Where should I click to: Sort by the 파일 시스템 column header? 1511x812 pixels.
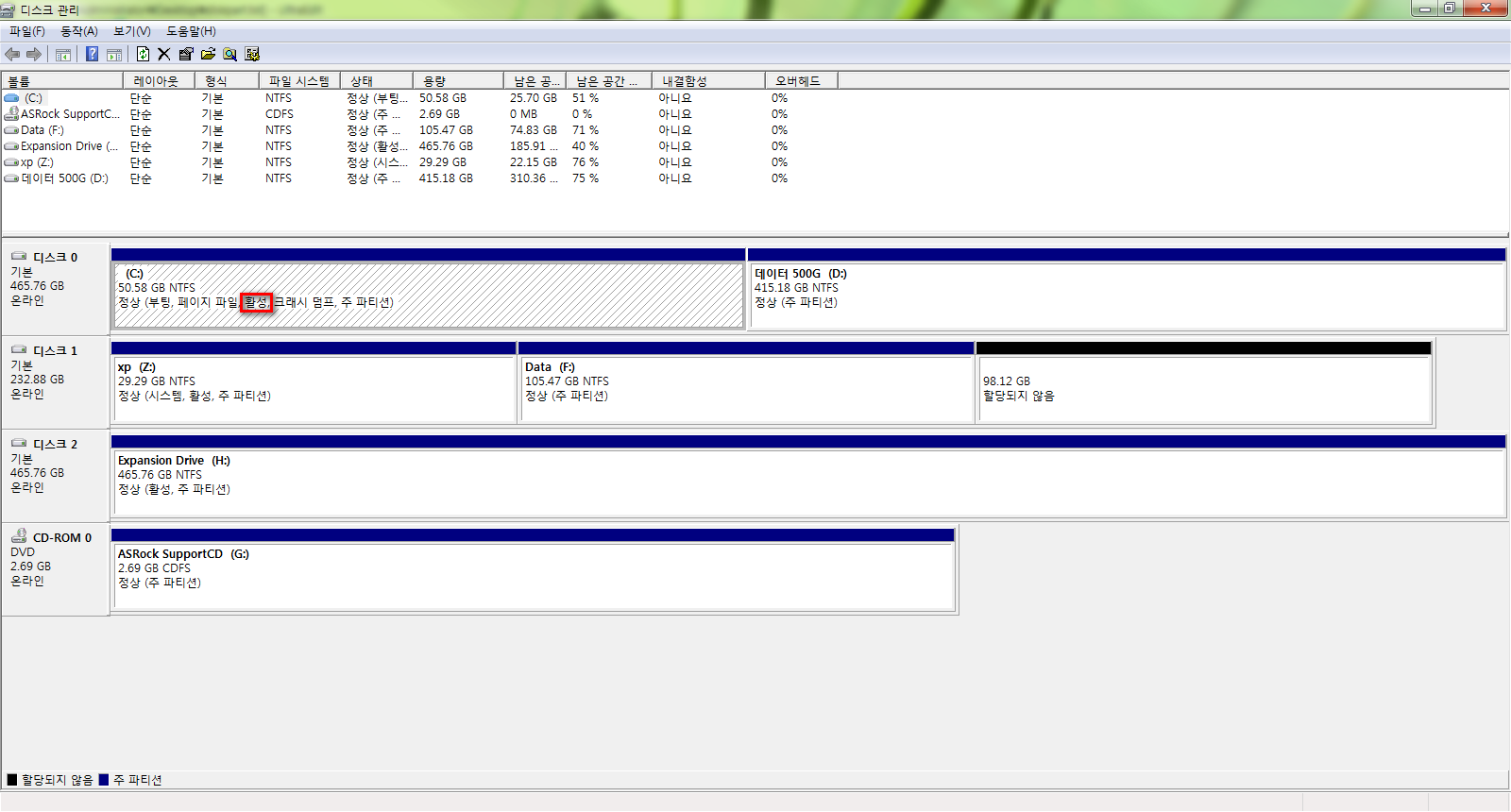[x=299, y=81]
